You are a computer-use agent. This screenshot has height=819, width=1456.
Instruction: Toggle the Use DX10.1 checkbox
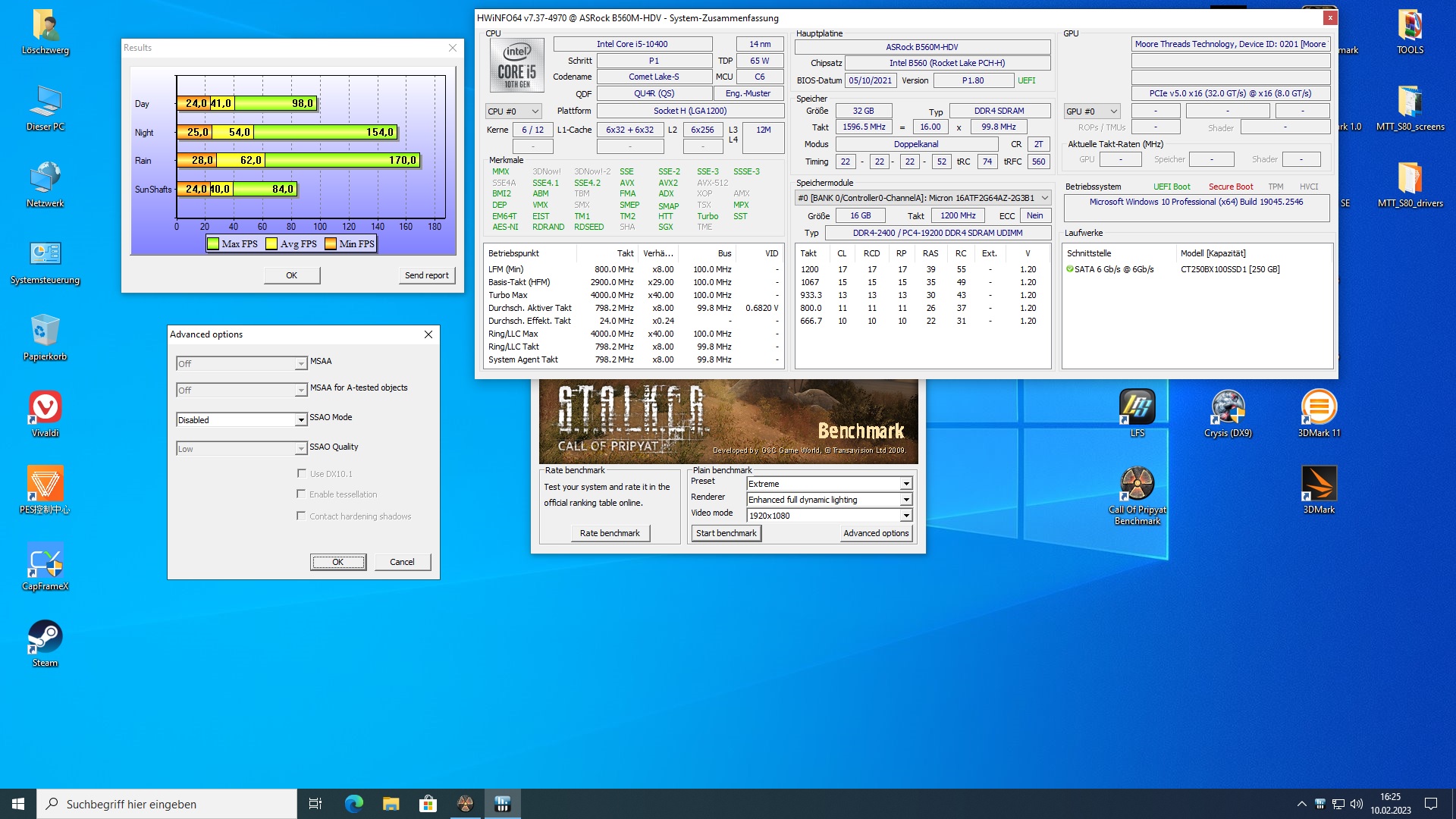tap(301, 473)
